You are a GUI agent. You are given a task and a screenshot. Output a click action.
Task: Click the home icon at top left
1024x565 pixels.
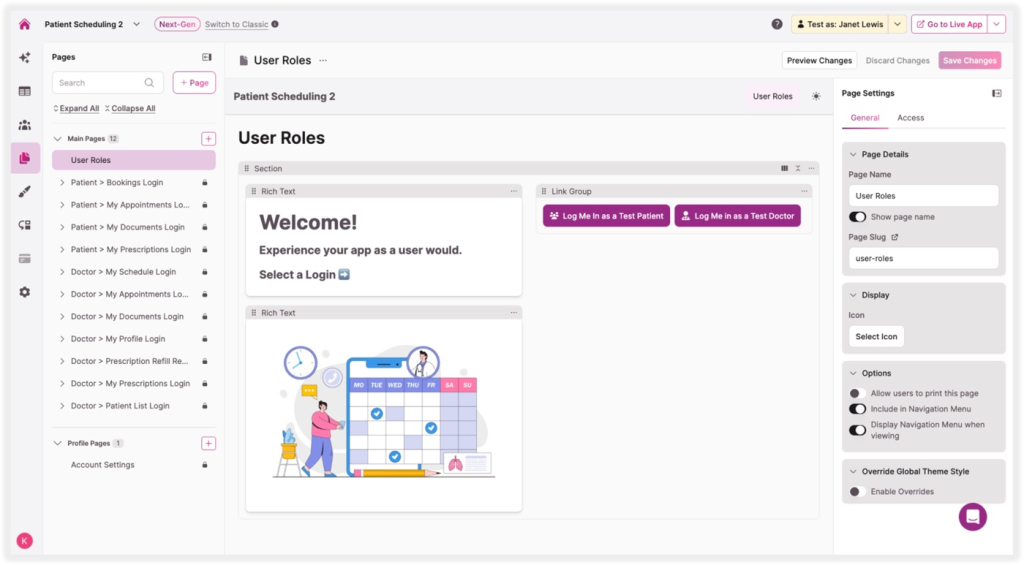25,24
